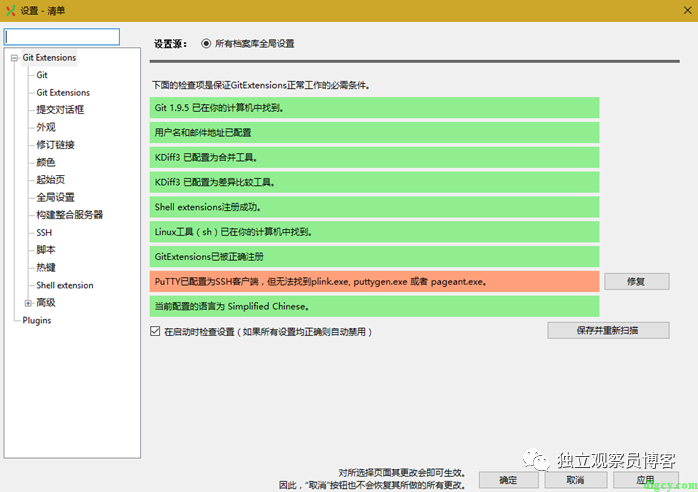Click the KDiff3 已配置为差异比较工具 status row

click(374, 183)
